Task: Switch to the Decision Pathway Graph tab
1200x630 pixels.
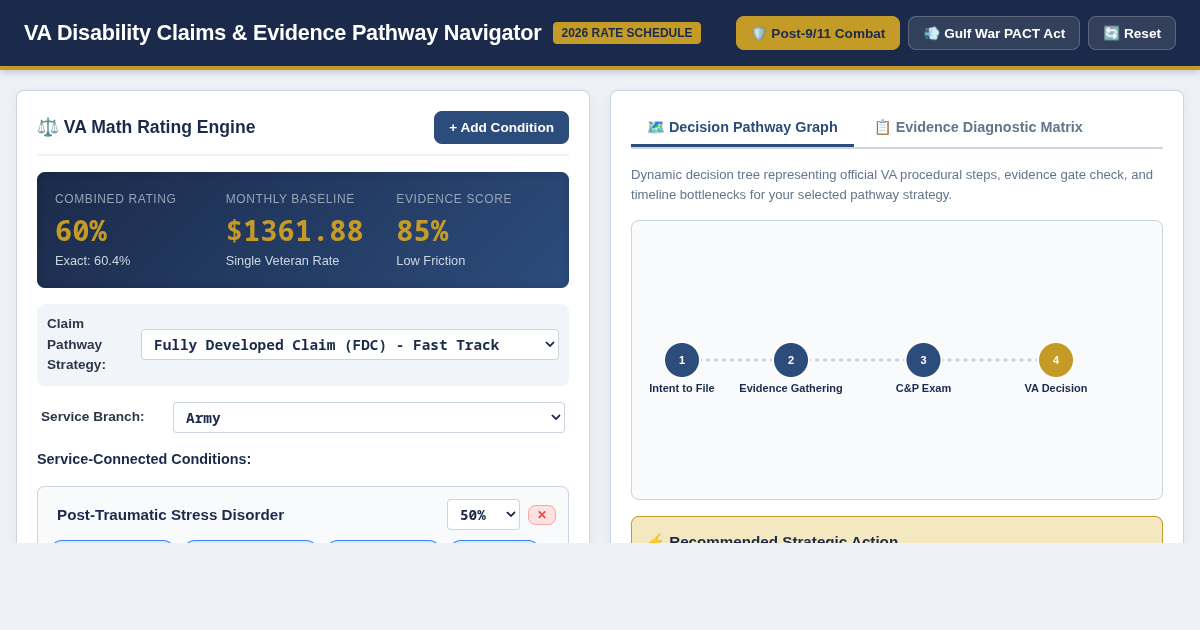Action: [x=742, y=127]
